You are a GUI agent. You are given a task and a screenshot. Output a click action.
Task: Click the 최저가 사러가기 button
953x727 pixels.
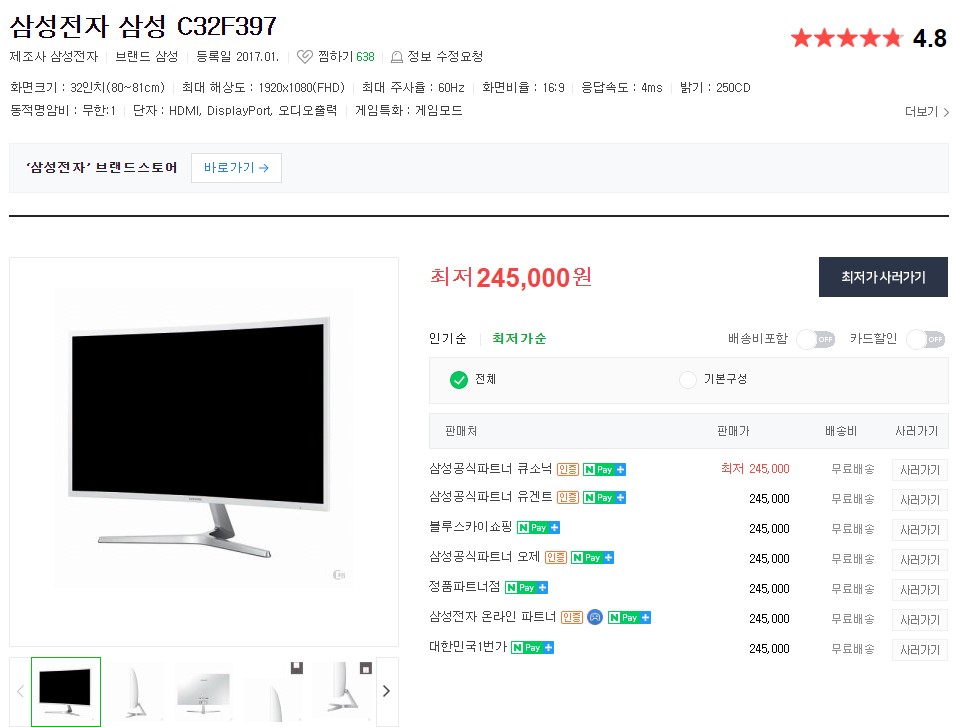(x=883, y=277)
